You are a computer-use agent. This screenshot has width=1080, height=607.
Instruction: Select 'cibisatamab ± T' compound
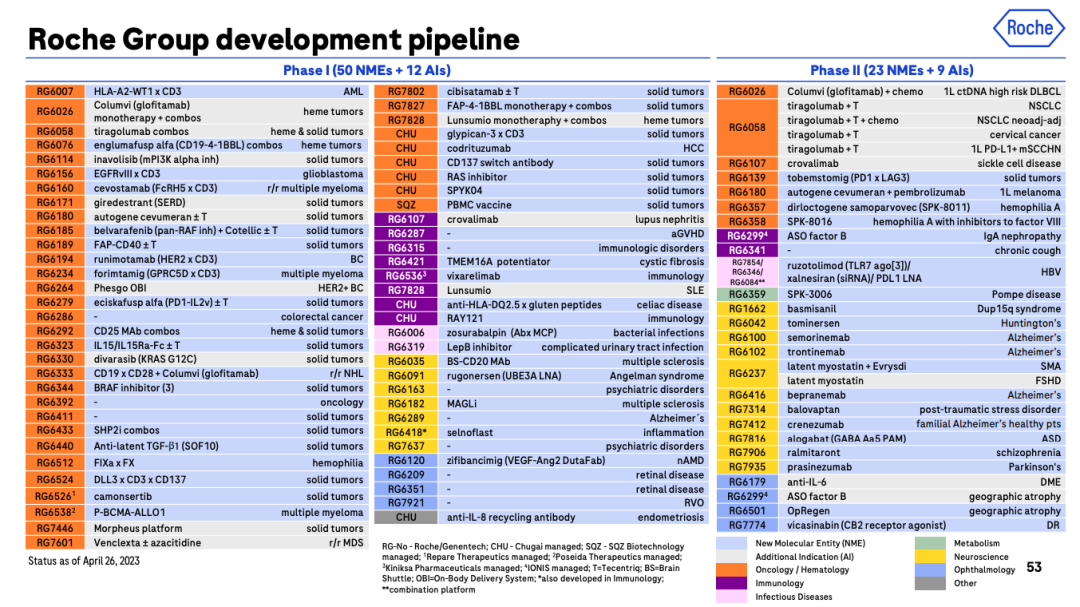483,92
